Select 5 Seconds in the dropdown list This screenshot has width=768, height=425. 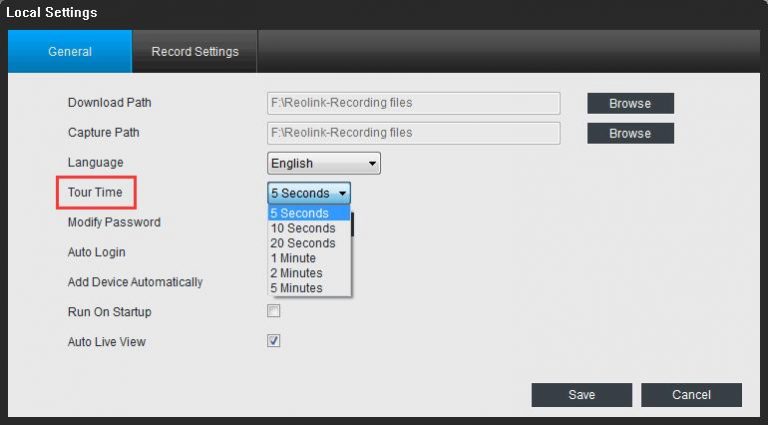coord(310,213)
